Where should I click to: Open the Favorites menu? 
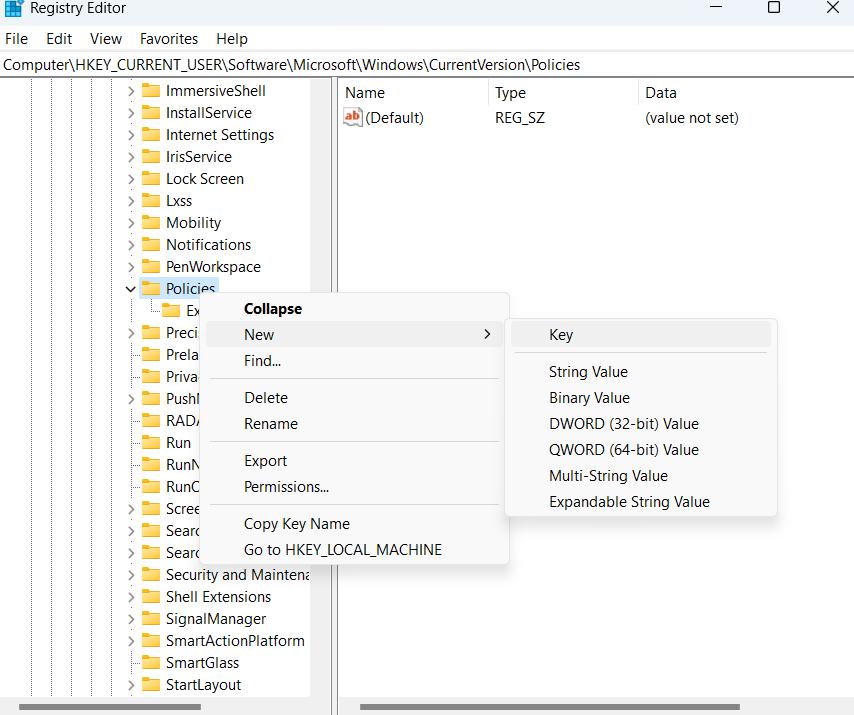(x=168, y=38)
